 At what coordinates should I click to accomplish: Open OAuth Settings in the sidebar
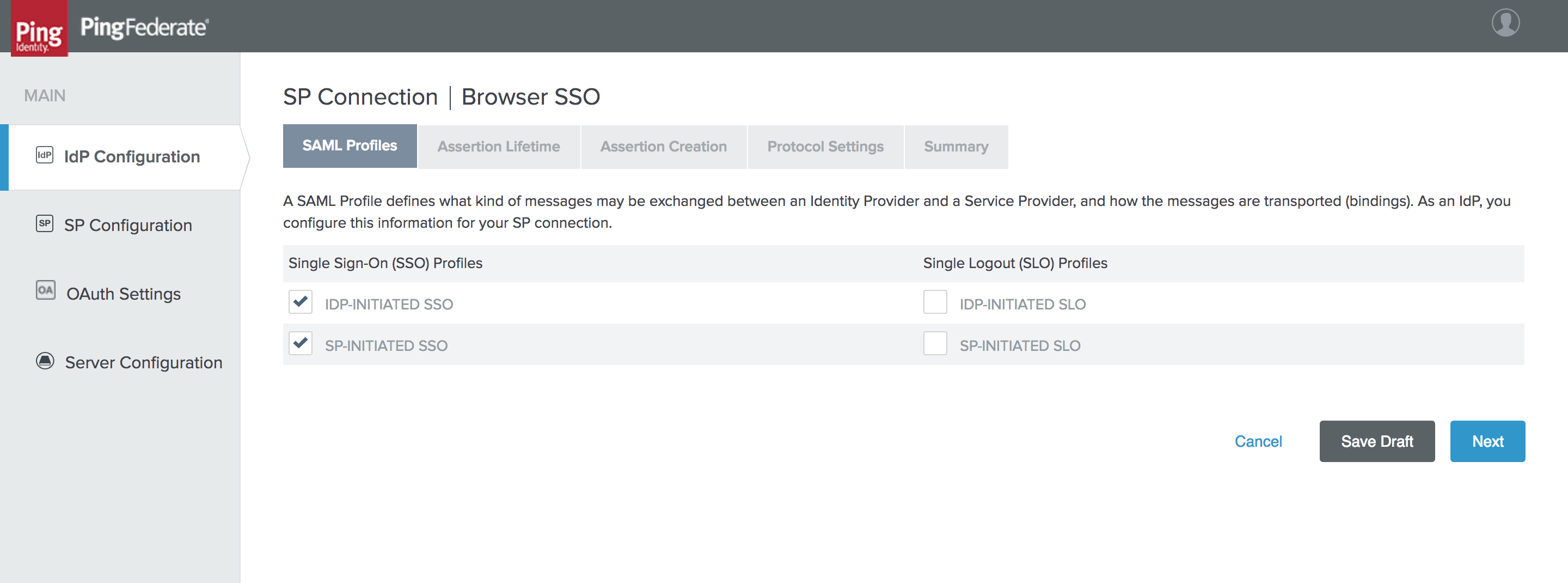124,294
